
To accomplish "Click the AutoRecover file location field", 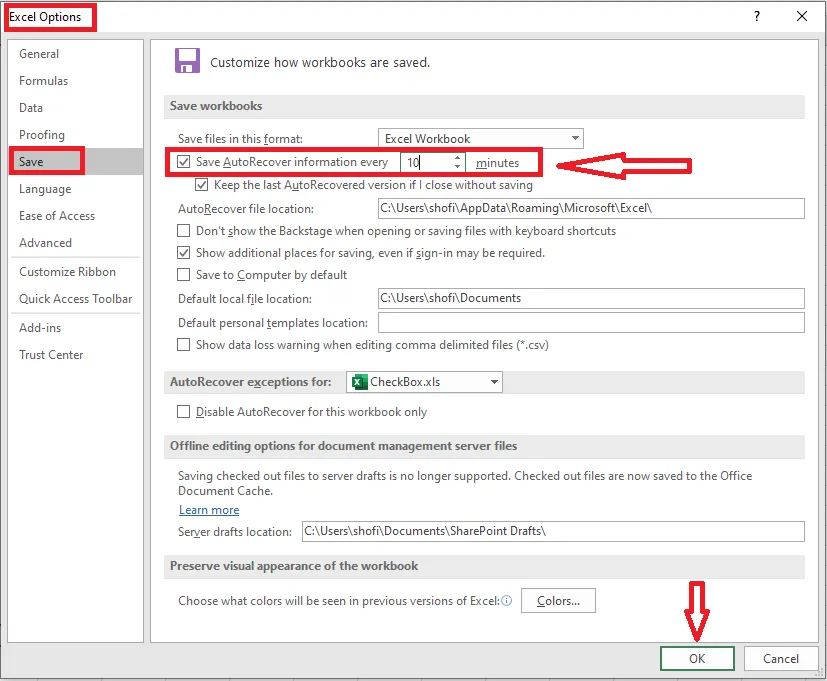I will click(x=591, y=208).
